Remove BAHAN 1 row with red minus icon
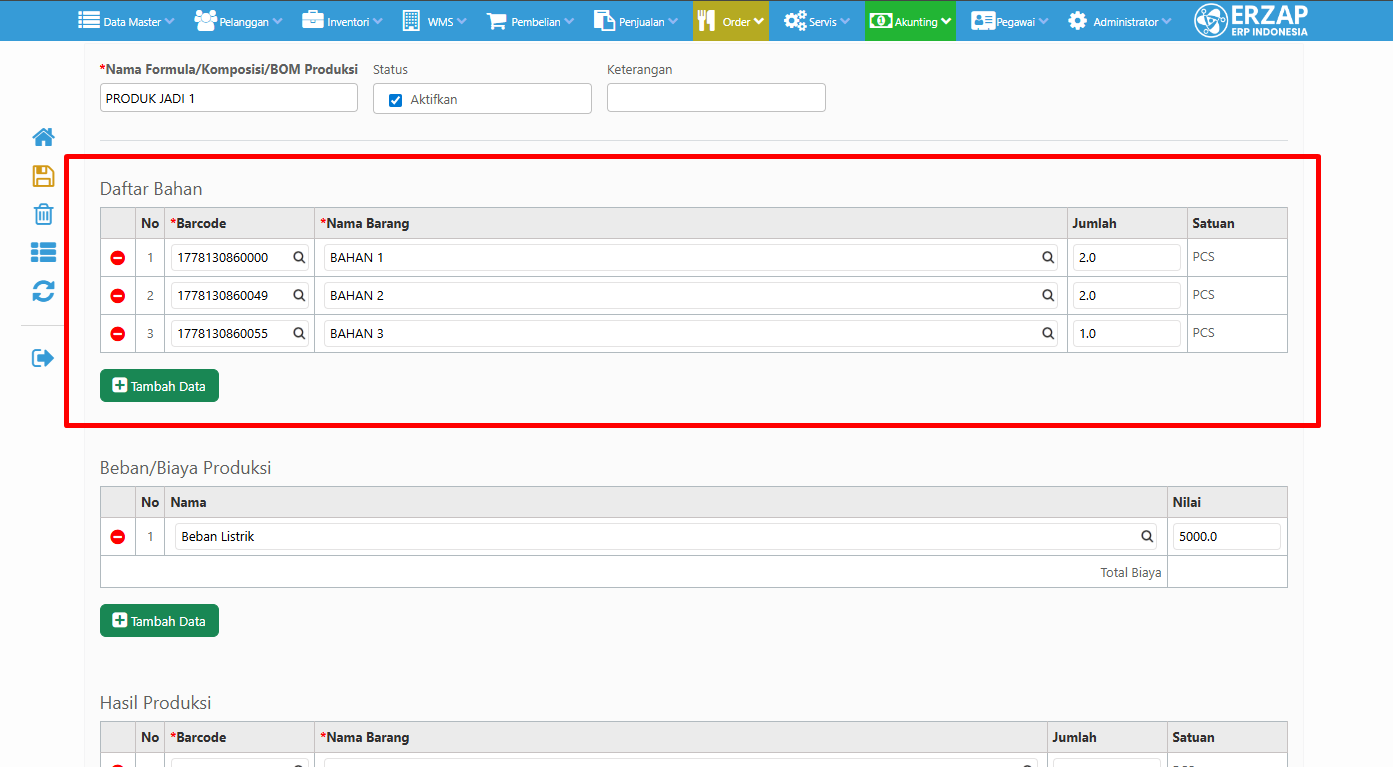The height and width of the screenshot is (767, 1393). coord(118,258)
